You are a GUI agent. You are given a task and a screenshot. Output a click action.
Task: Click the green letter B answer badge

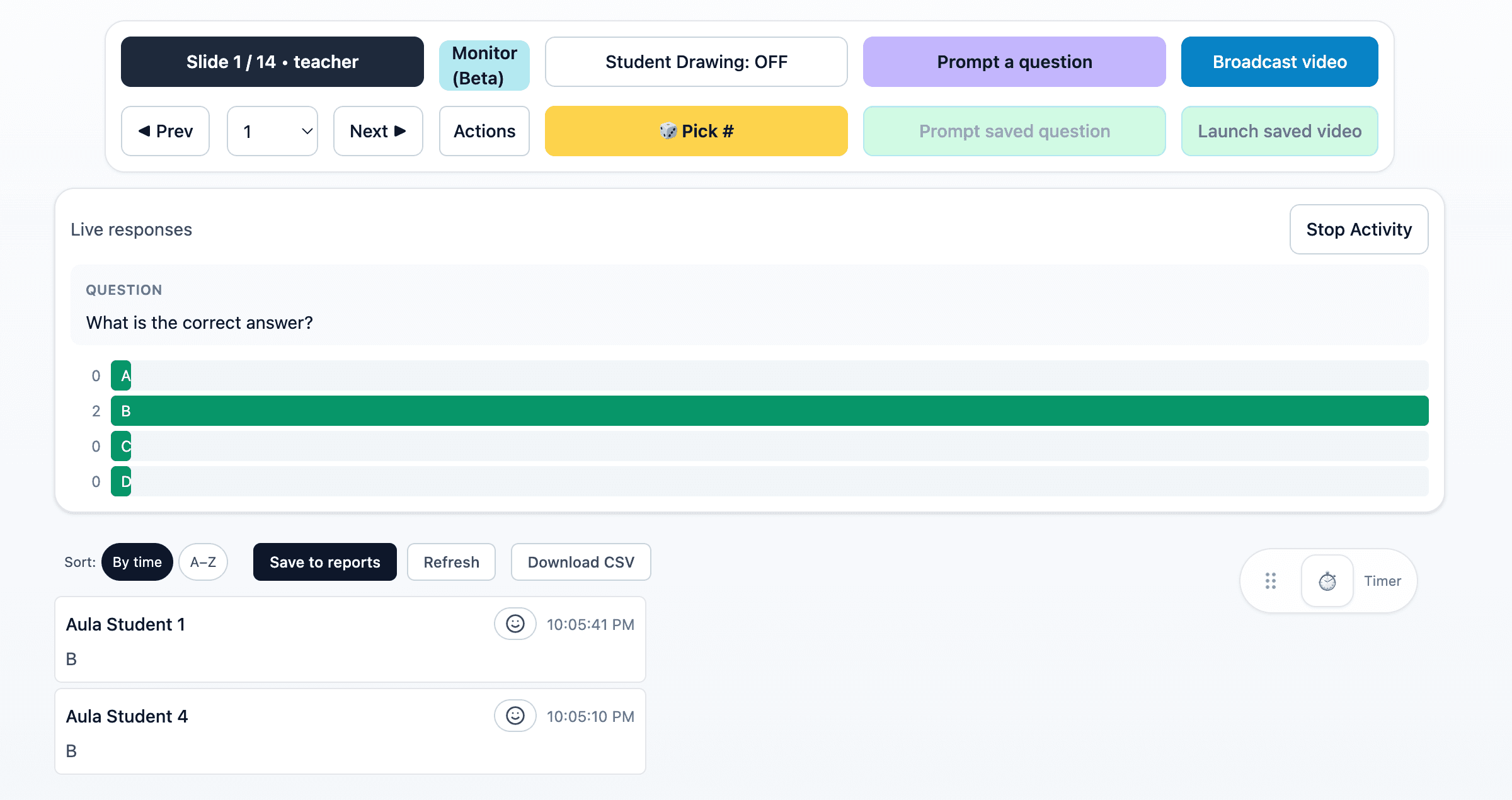(x=124, y=411)
